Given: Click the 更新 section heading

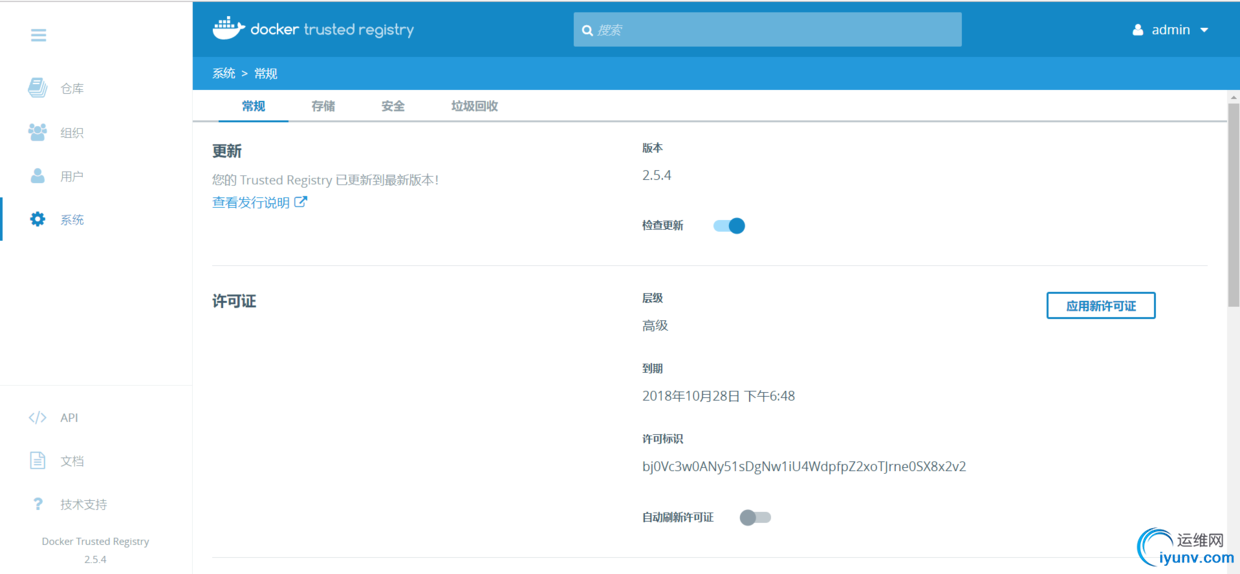Looking at the screenshot, I should point(227,151).
